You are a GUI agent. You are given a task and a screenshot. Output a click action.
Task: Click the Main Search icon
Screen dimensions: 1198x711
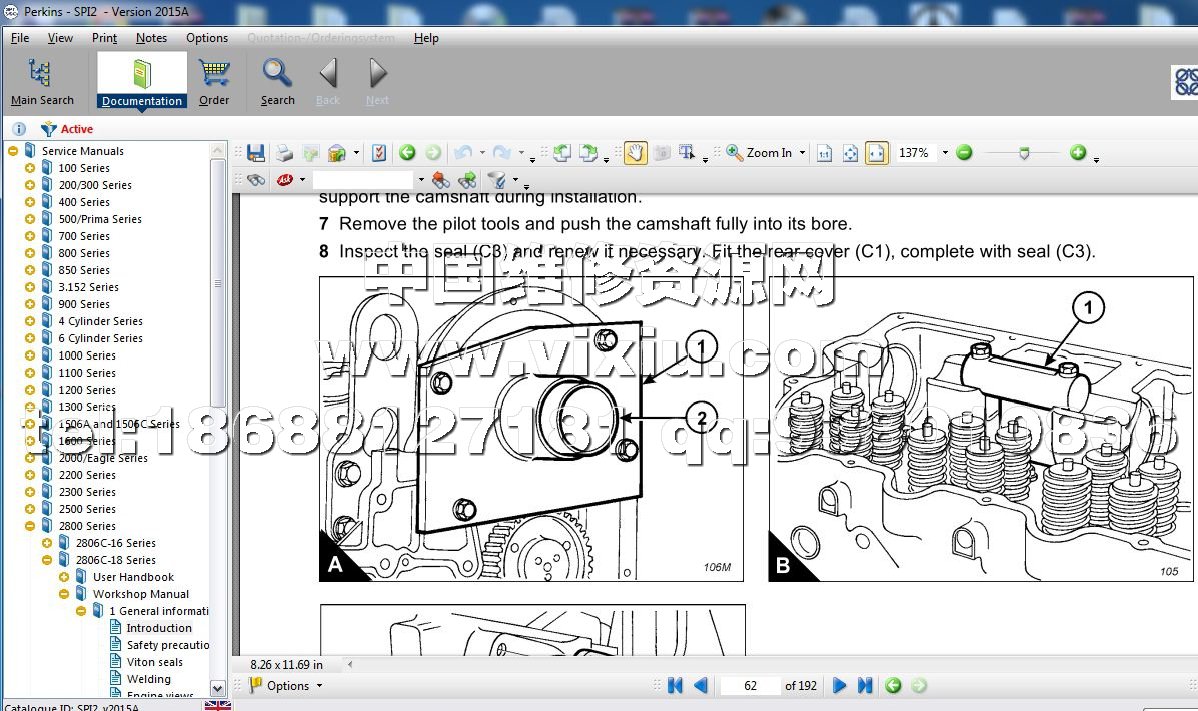pyautogui.click(x=42, y=81)
